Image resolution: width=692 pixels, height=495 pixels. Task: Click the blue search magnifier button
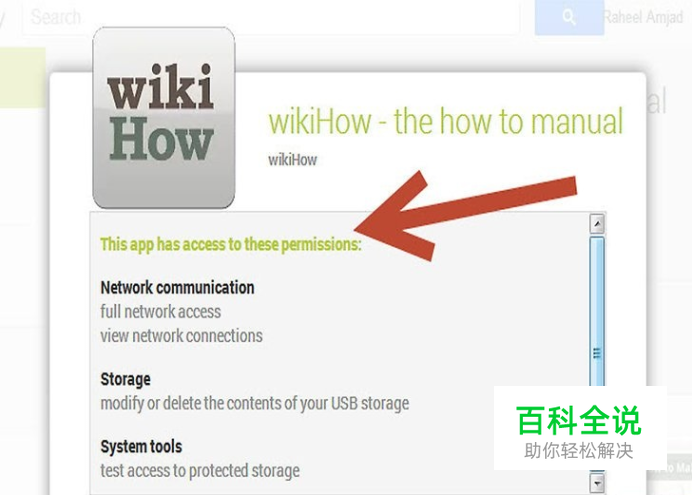tap(569, 17)
